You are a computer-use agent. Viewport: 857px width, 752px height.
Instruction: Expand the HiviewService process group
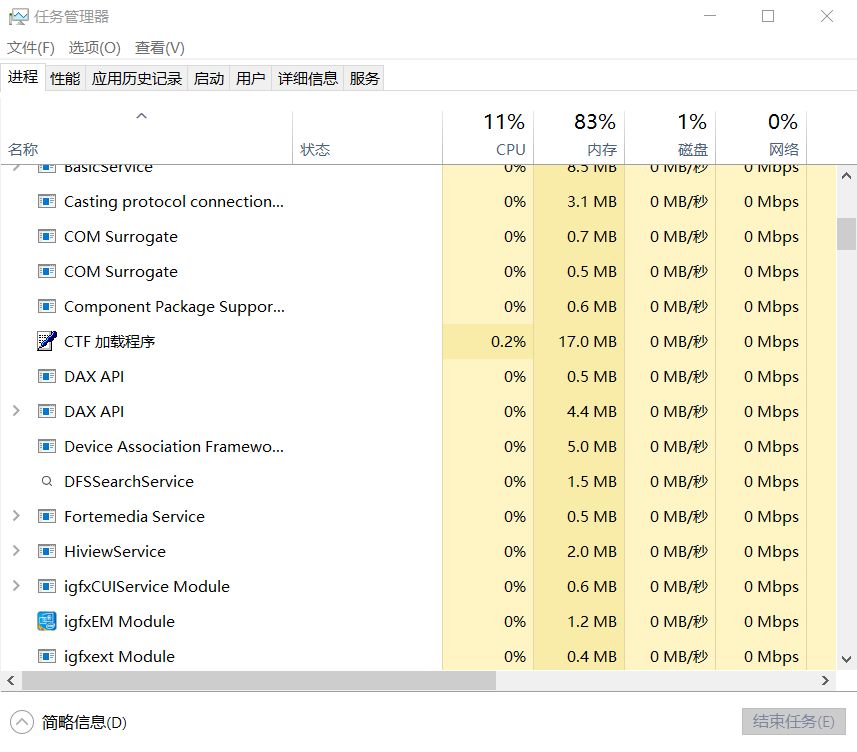pyautogui.click(x=16, y=551)
